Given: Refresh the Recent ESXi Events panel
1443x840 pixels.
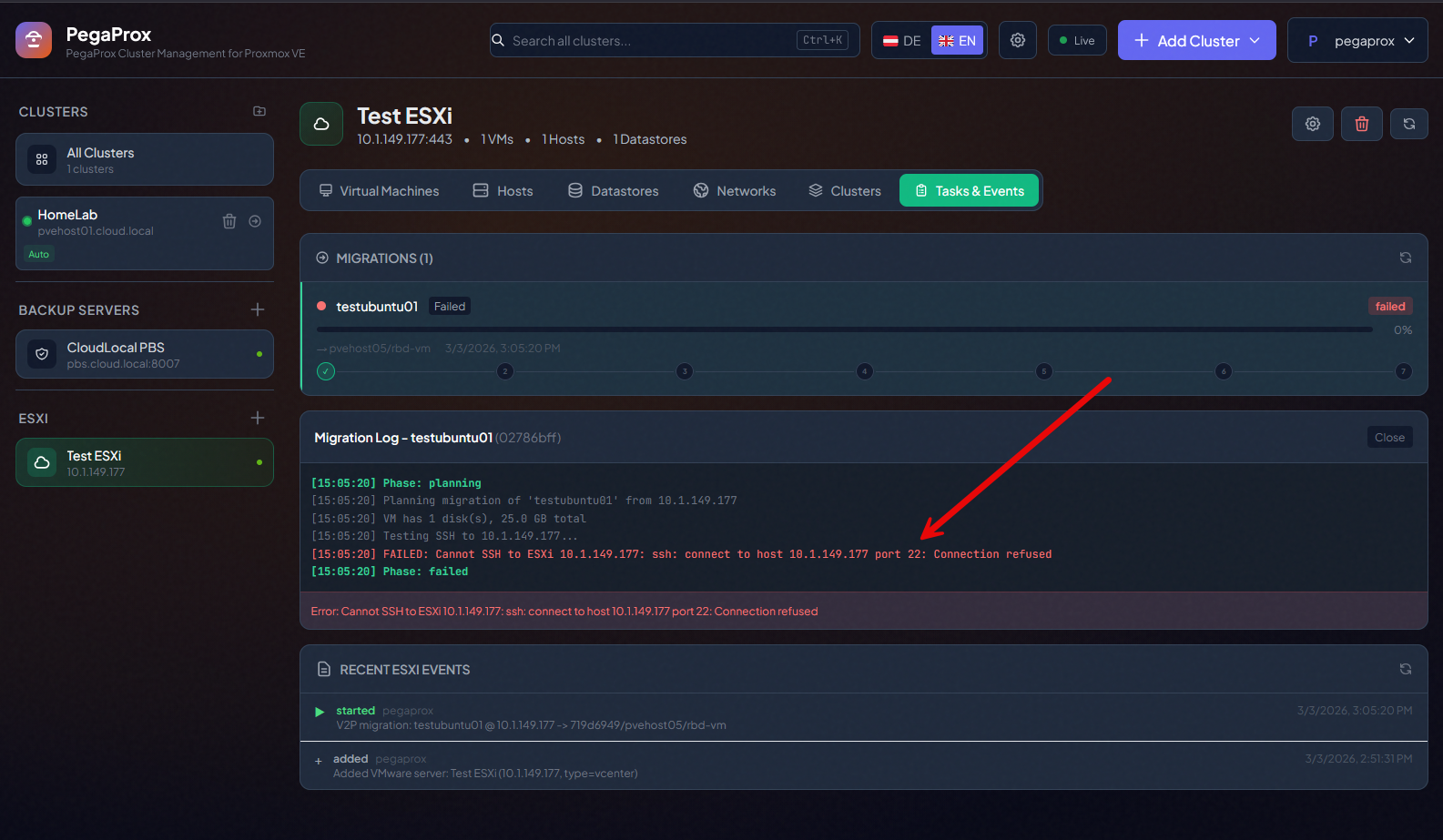Looking at the screenshot, I should (1406, 669).
